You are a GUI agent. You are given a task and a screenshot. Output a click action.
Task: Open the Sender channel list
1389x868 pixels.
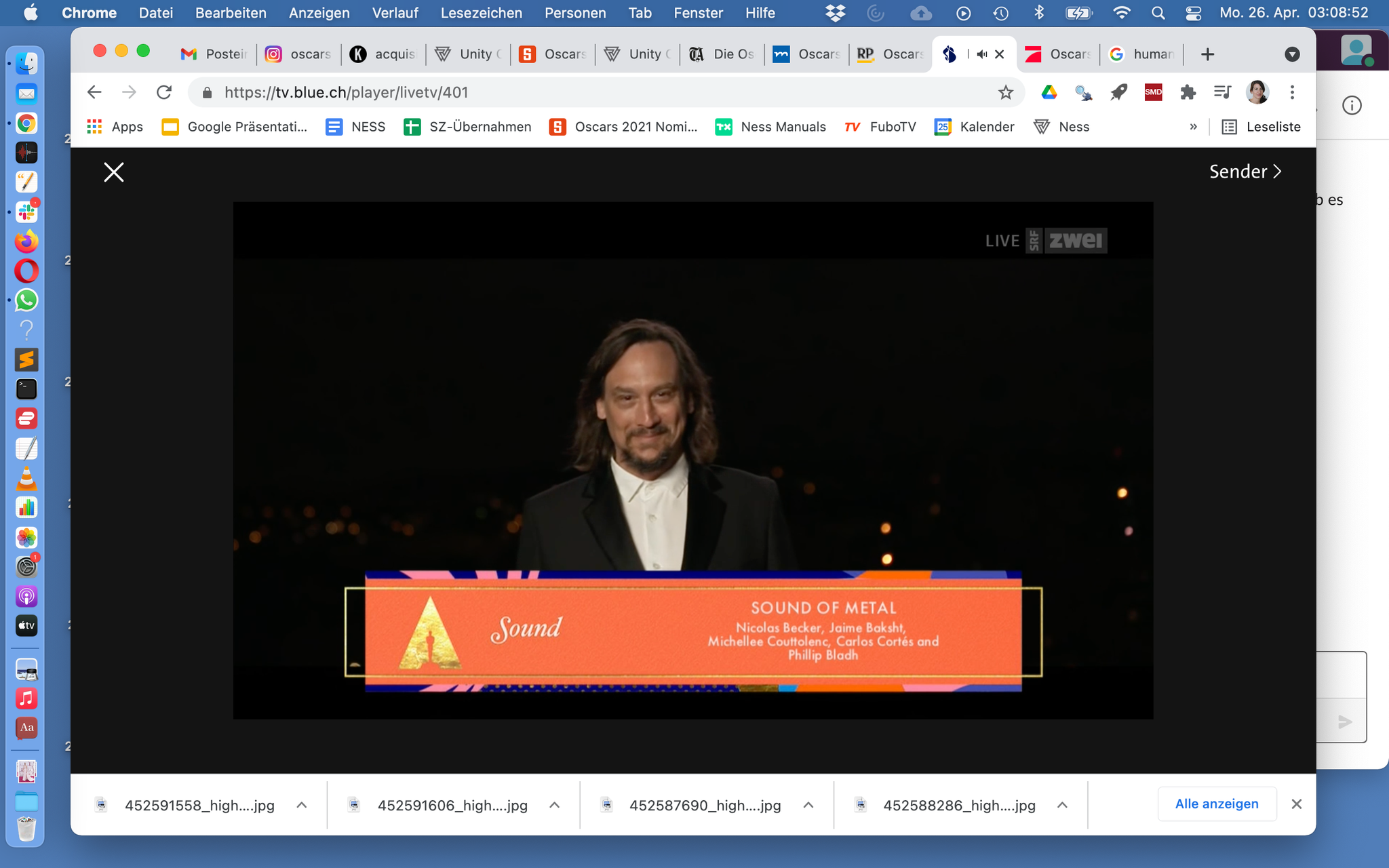(x=1245, y=172)
